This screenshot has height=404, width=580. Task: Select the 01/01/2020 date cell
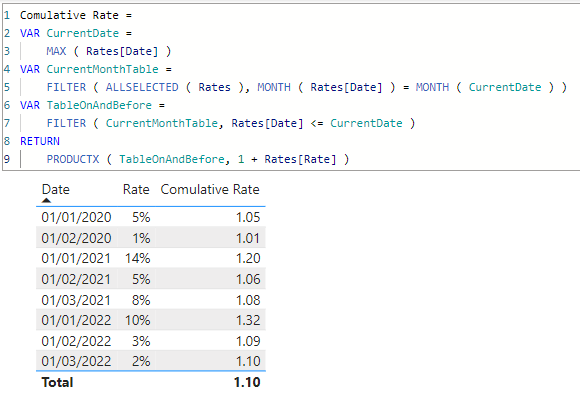(76, 217)
